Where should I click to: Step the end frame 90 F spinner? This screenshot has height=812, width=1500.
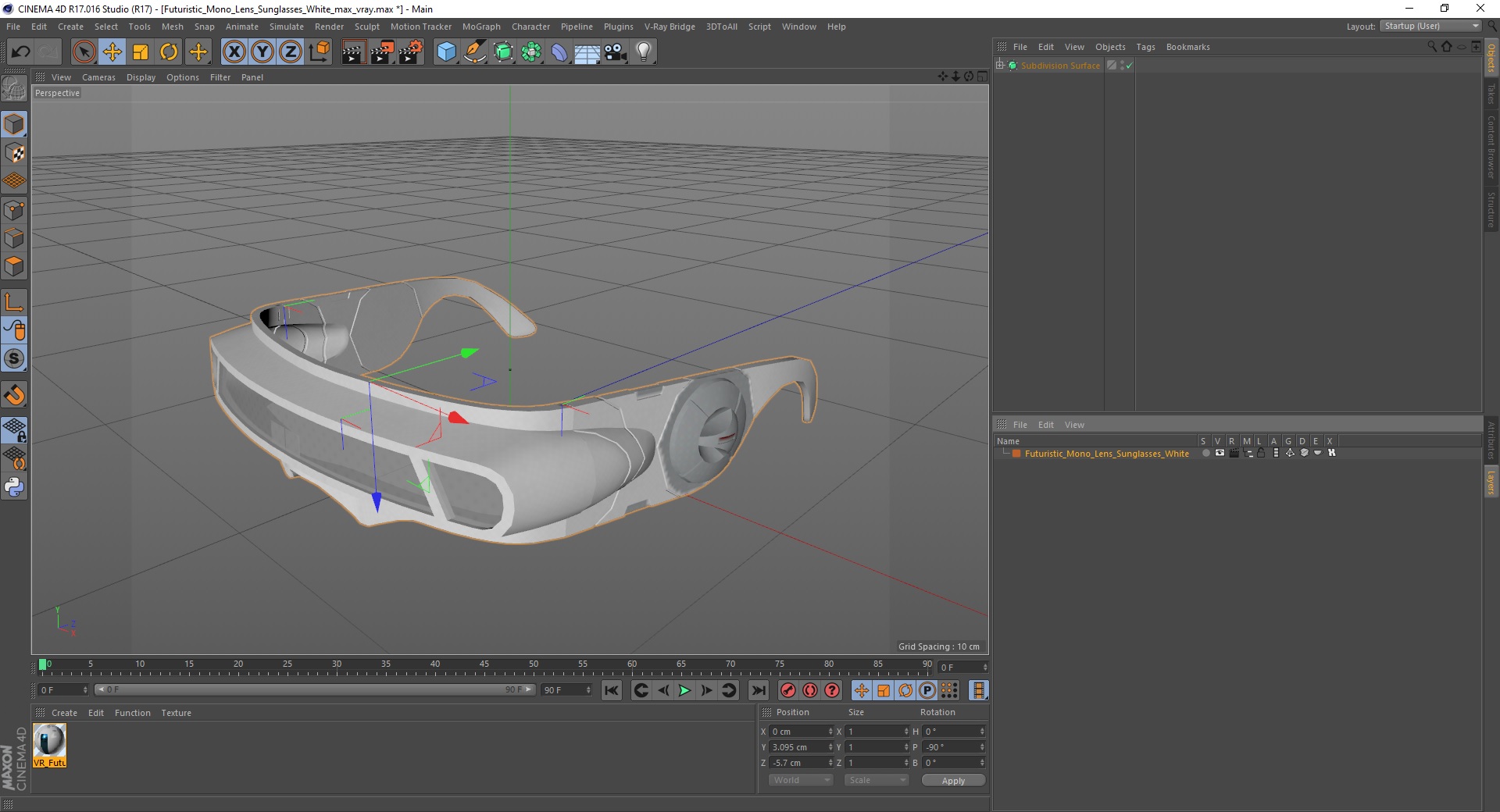click(588, 690)
